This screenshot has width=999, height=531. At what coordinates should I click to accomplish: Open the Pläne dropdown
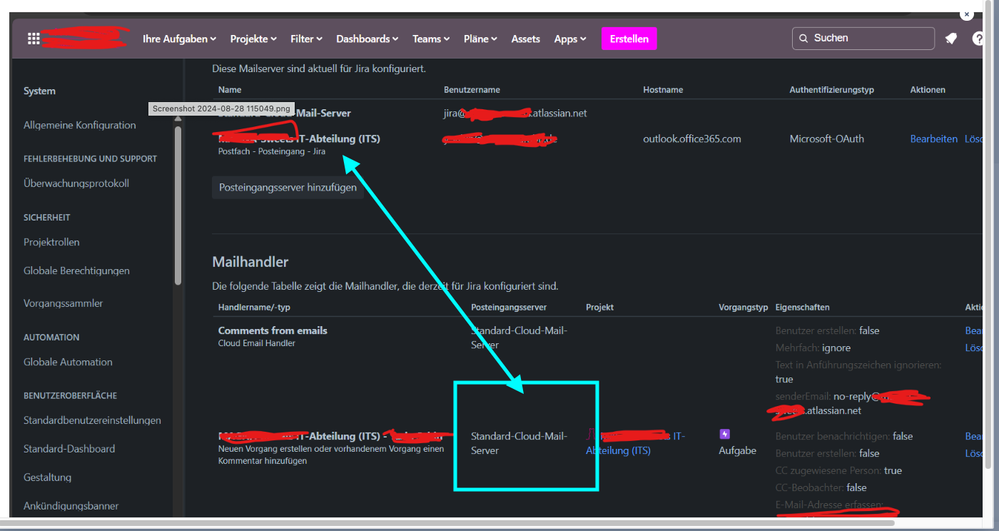pyautogui.click(x=480, y=39)
